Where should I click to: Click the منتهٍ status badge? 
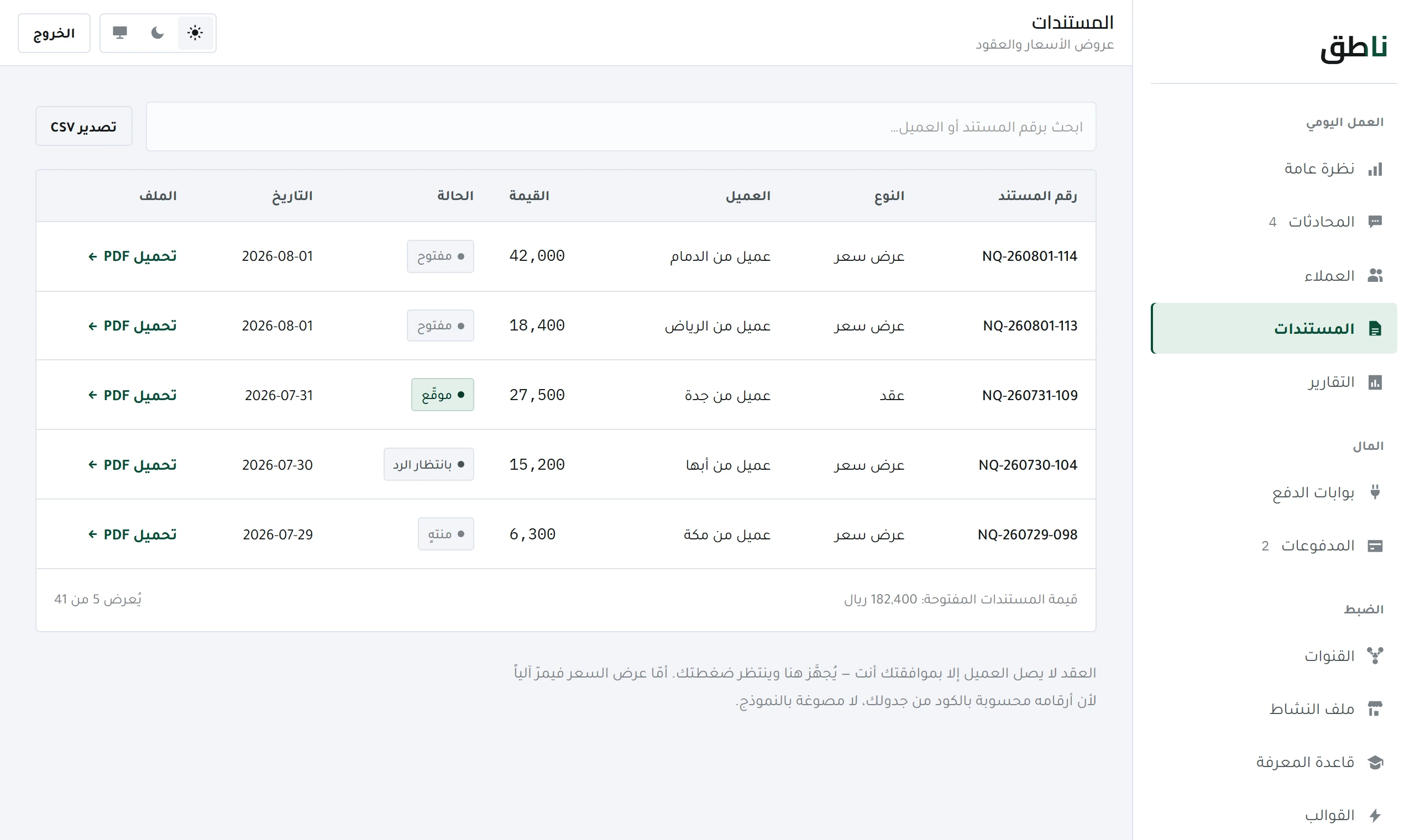pos(446,534)
